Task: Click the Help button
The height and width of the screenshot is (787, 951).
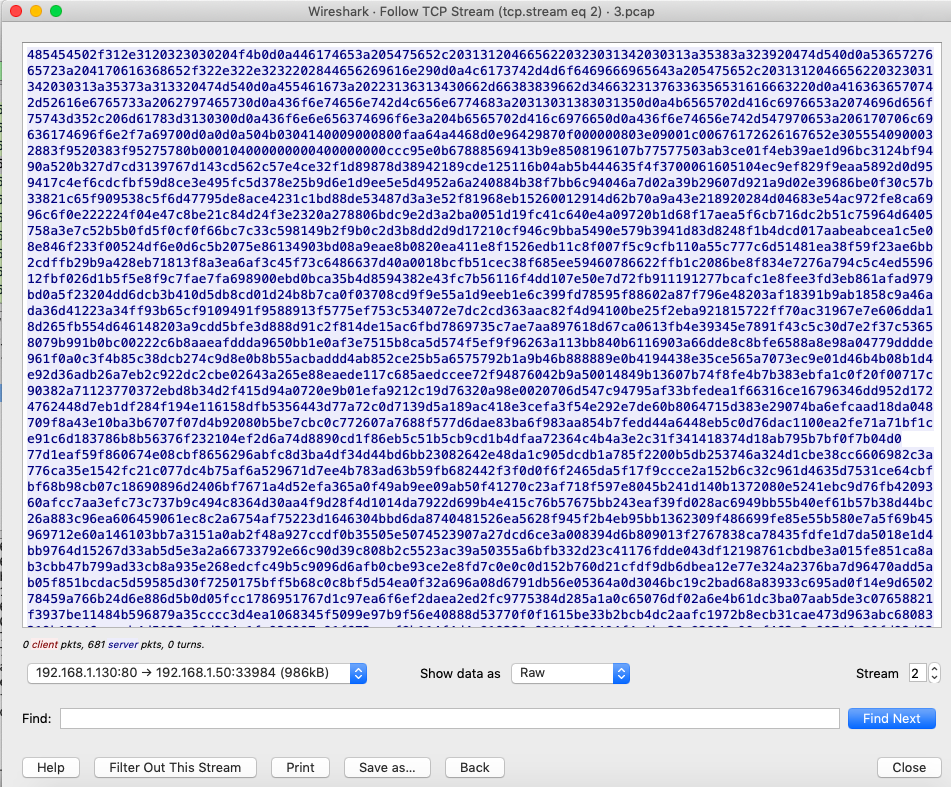Action: pyautogui.click(x=51, y=768)
